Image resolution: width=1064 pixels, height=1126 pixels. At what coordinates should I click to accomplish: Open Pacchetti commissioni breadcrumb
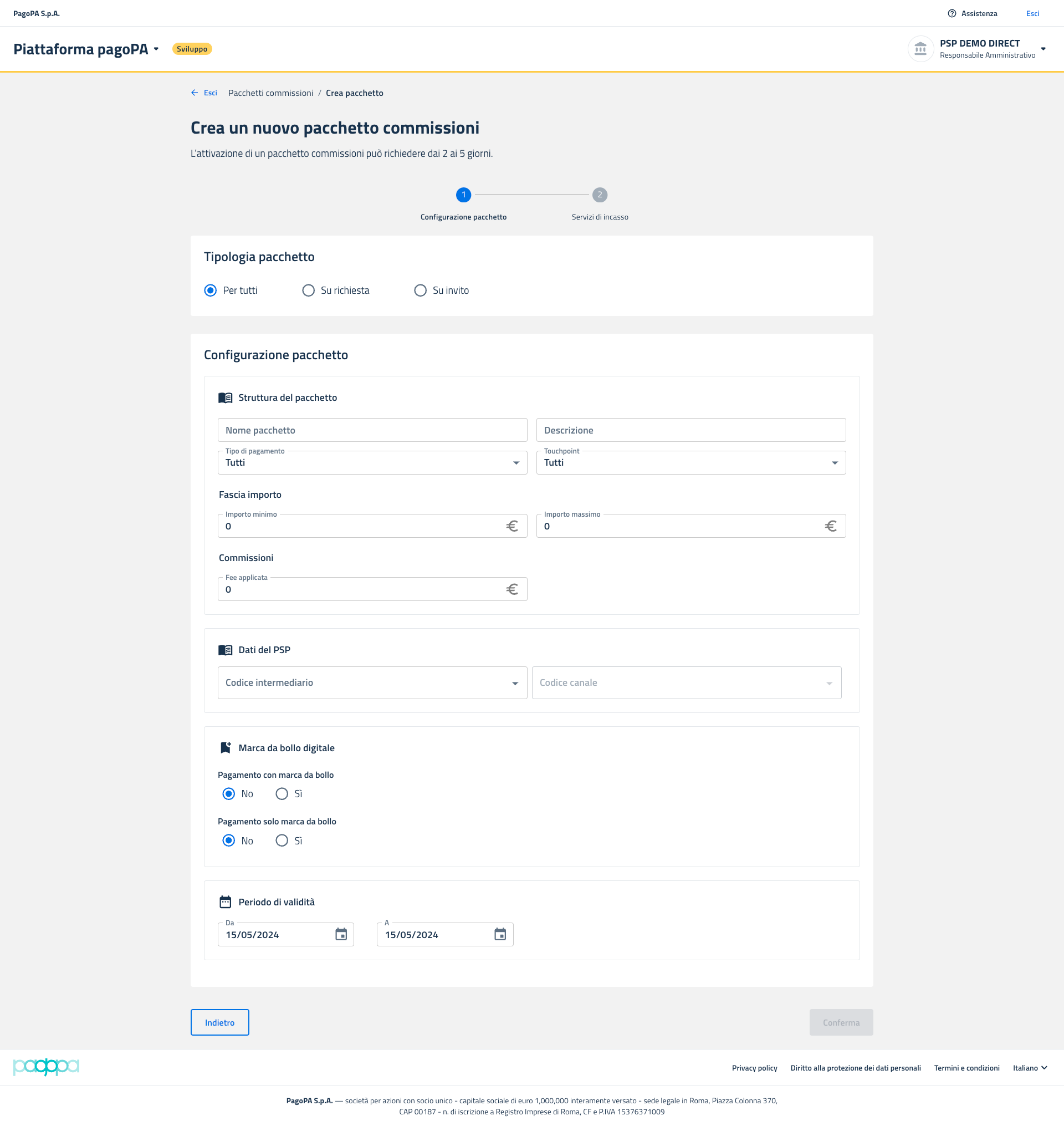270,93
